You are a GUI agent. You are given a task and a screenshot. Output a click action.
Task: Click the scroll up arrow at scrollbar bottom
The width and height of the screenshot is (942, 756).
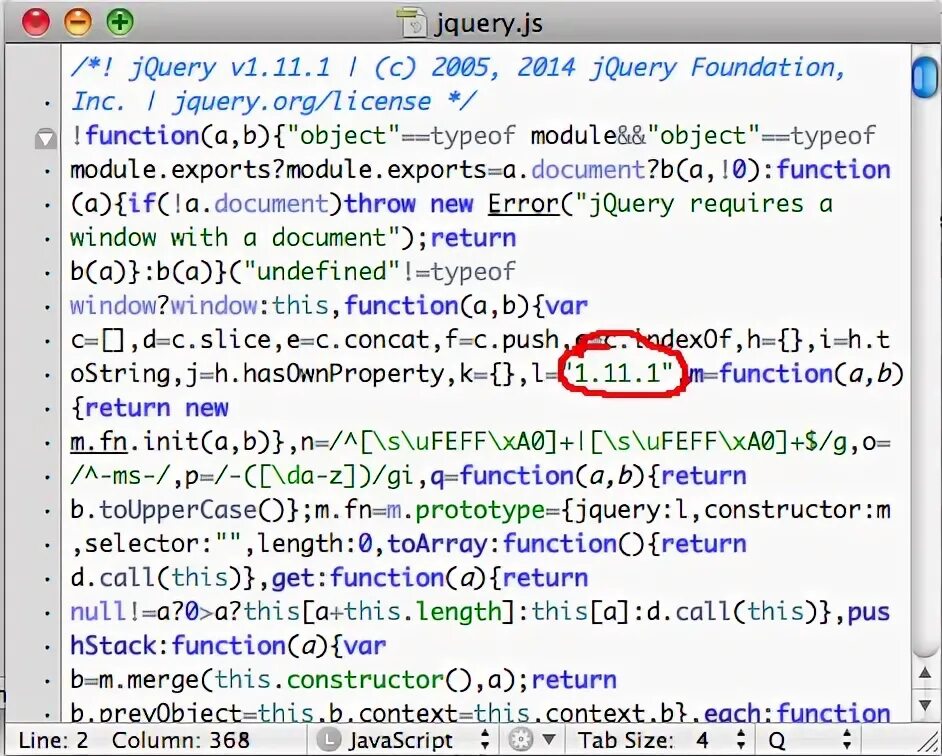point(925,672)
